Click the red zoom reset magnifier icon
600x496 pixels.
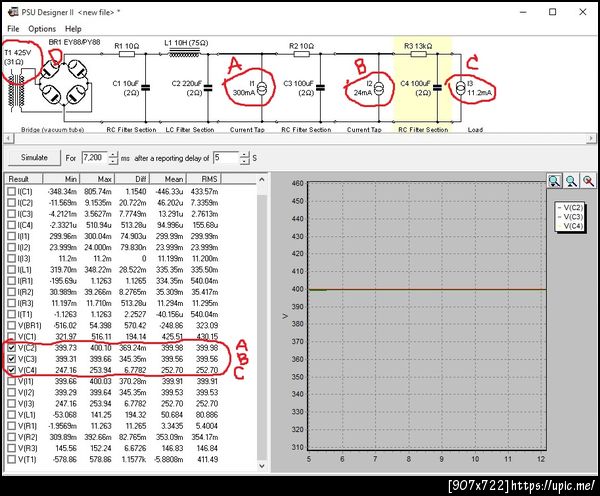click(x=588, y=180)
